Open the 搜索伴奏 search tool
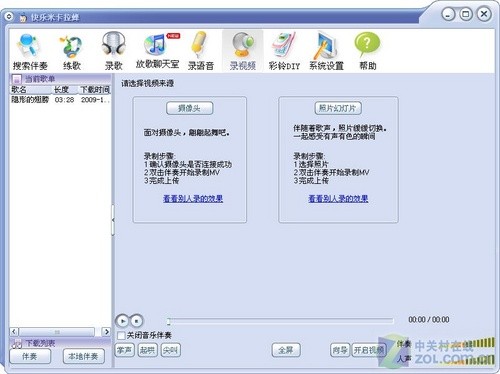This screenshot has height=374, width=500. (x=30, y=51)
